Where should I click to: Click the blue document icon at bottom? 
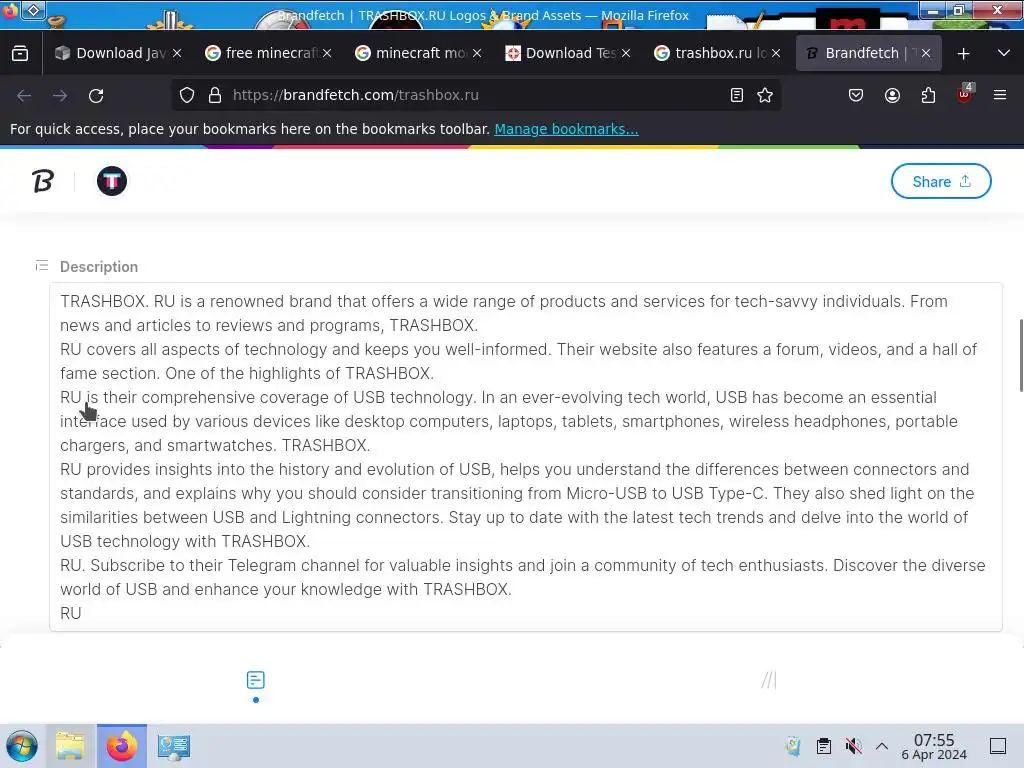256,680
